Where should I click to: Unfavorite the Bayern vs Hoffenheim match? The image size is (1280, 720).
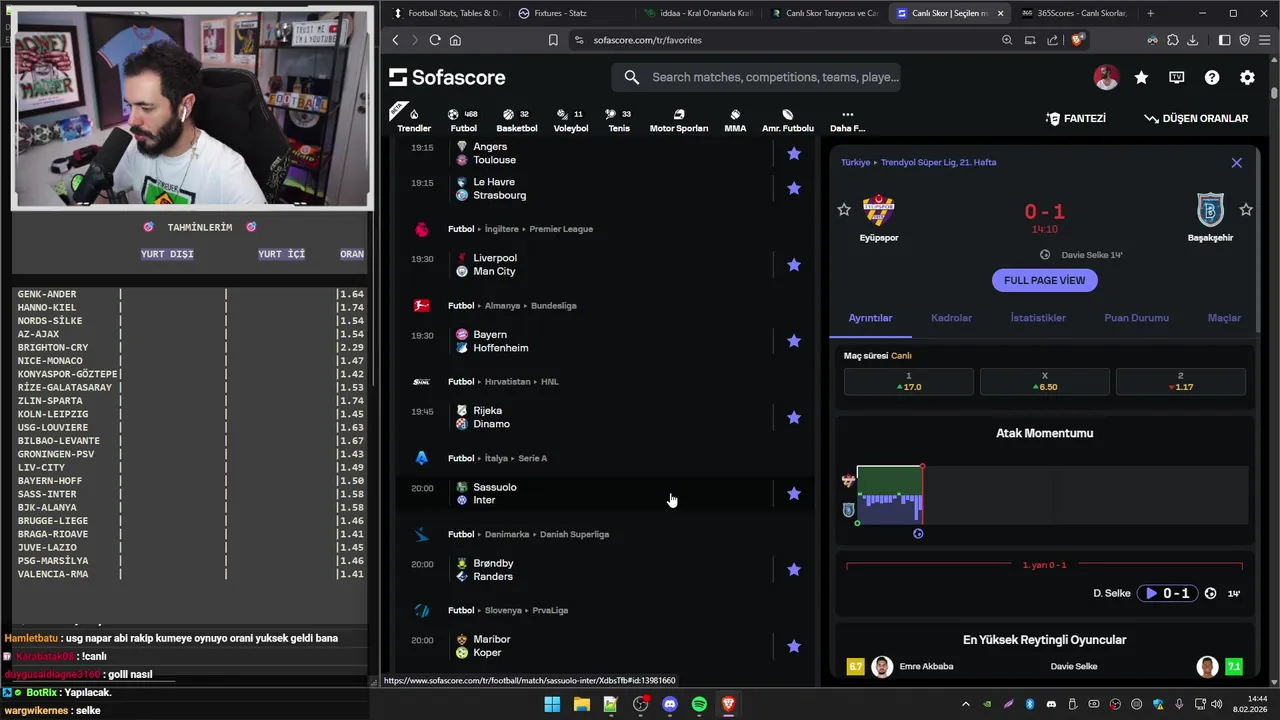794,341
